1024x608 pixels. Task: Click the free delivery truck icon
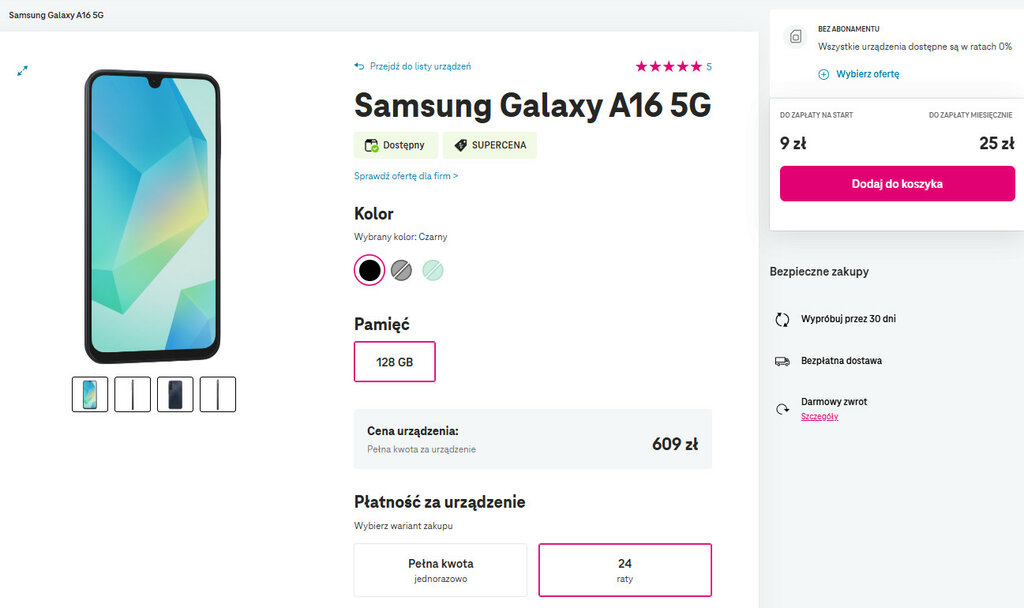(782, 361)
